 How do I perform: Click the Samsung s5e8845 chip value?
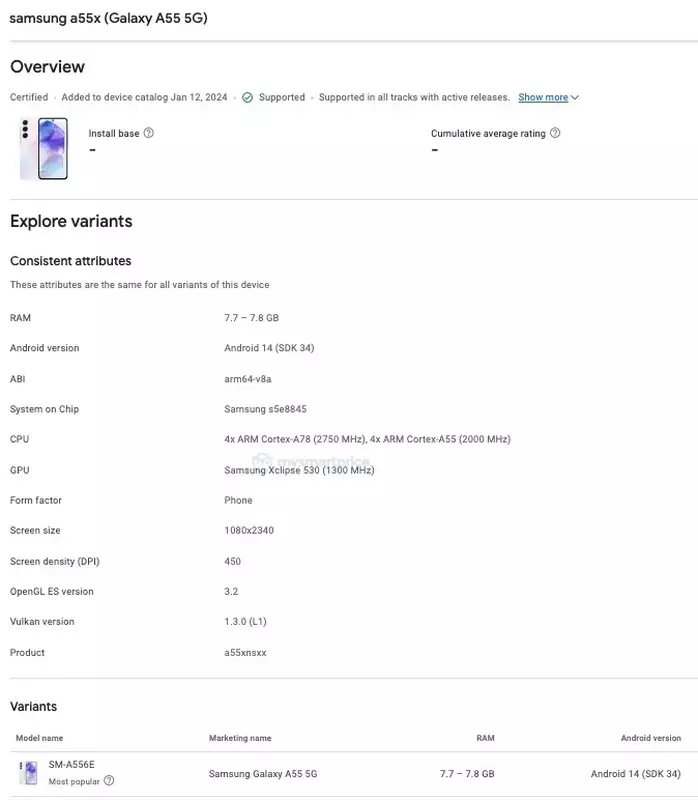point(266,409)
